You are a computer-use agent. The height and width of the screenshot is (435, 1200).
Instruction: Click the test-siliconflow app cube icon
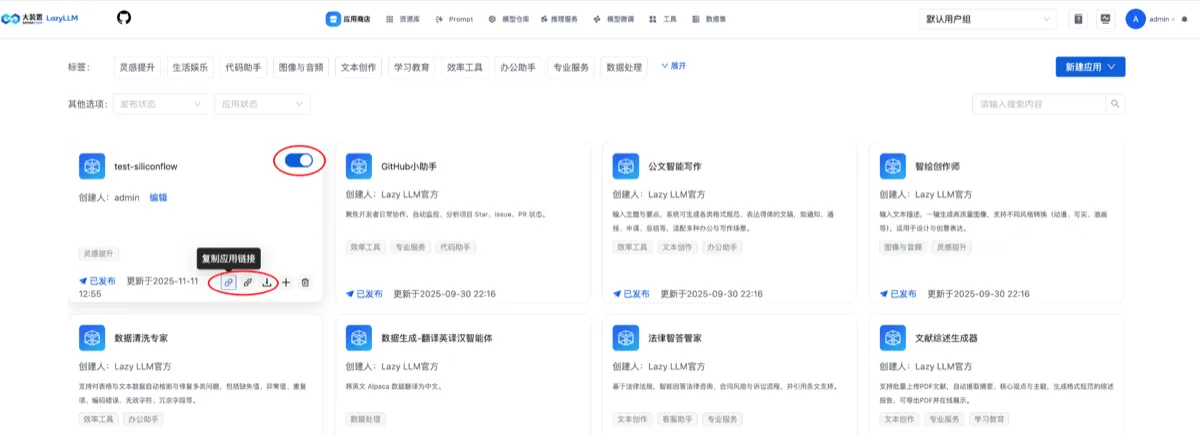point(92,166)
